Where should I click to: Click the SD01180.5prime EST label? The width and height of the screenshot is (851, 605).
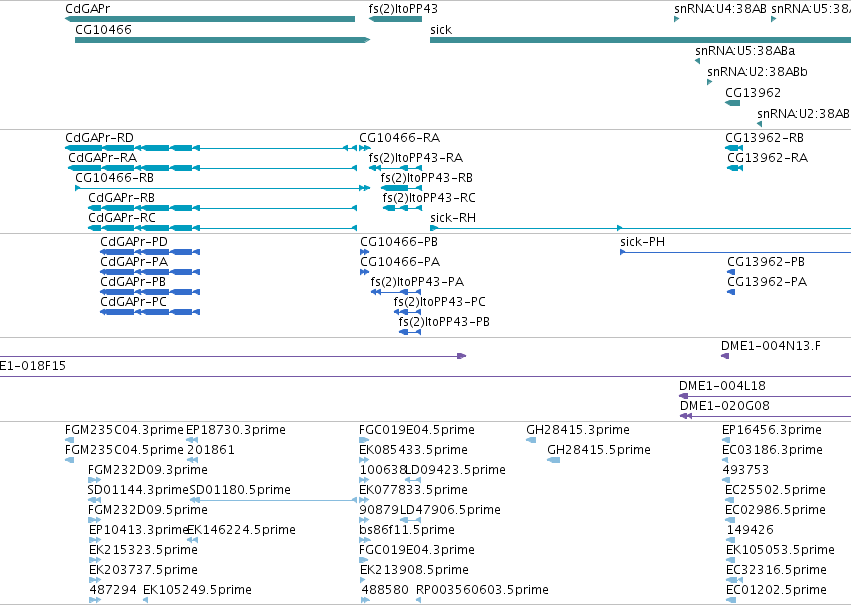pos(240,490)
